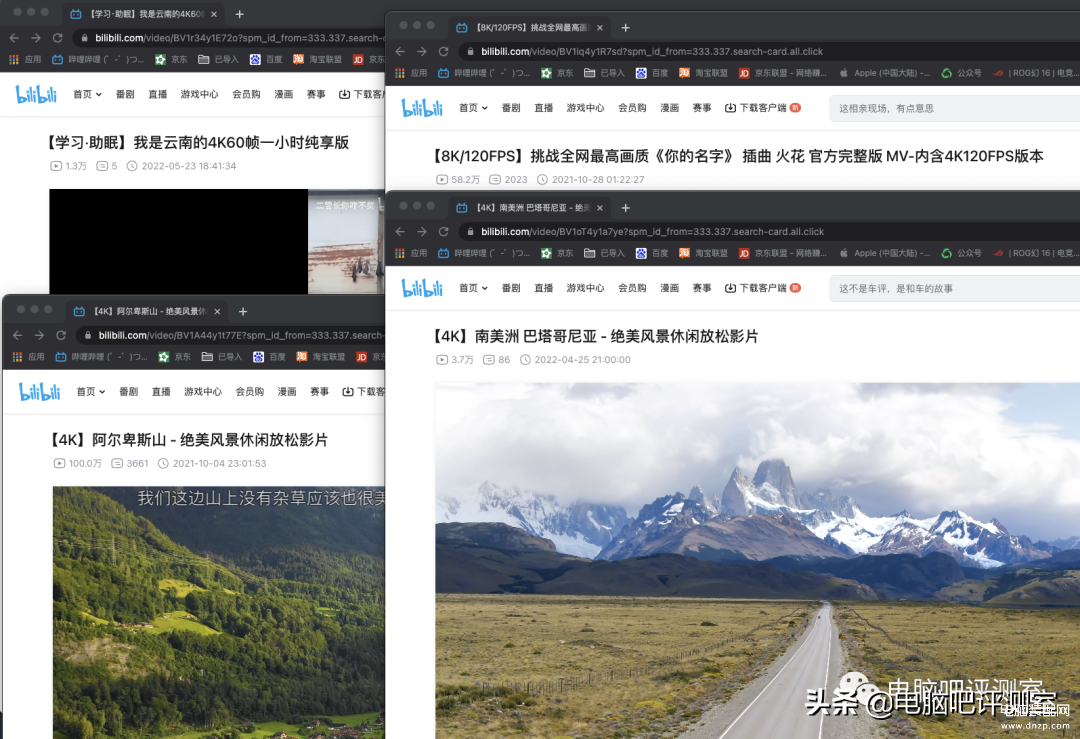Open 番剧 in the Yunnan window nav

pyautogui.click(x=125, y=94)
